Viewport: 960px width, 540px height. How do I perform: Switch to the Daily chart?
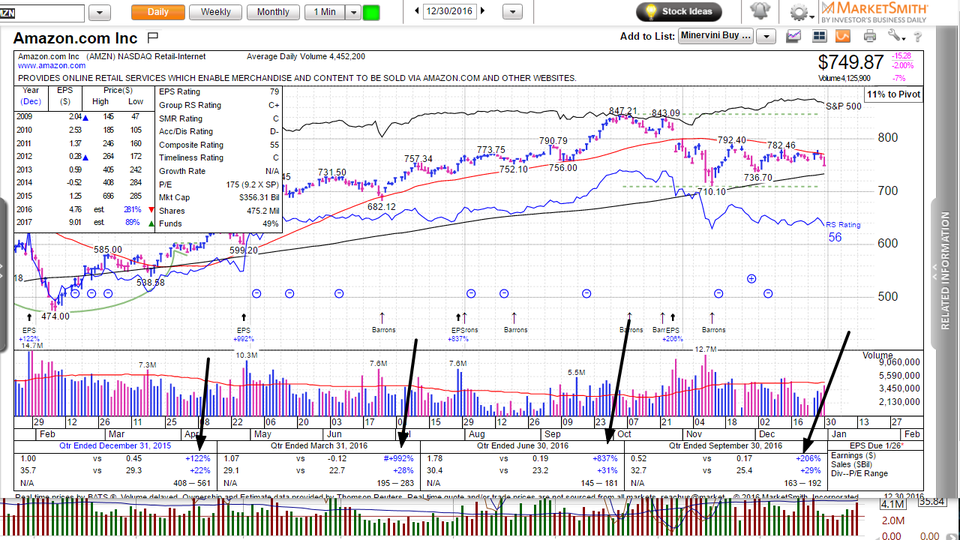point(158,12)
